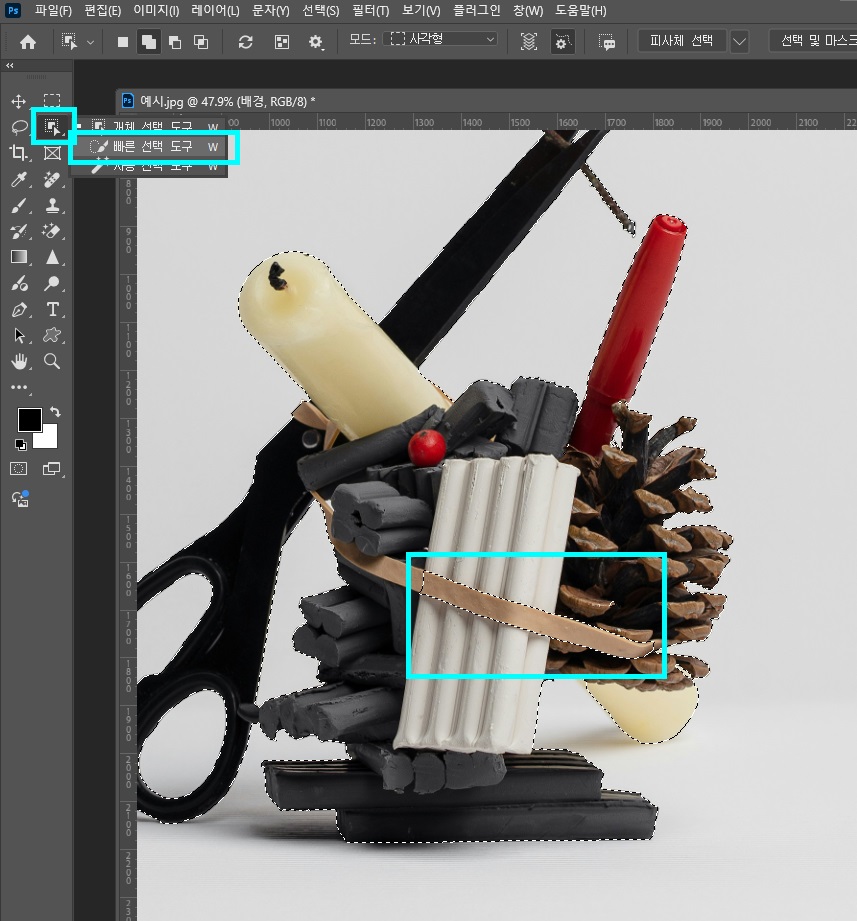
Task: Open the additional options gear icon
Action: point(316,42)
